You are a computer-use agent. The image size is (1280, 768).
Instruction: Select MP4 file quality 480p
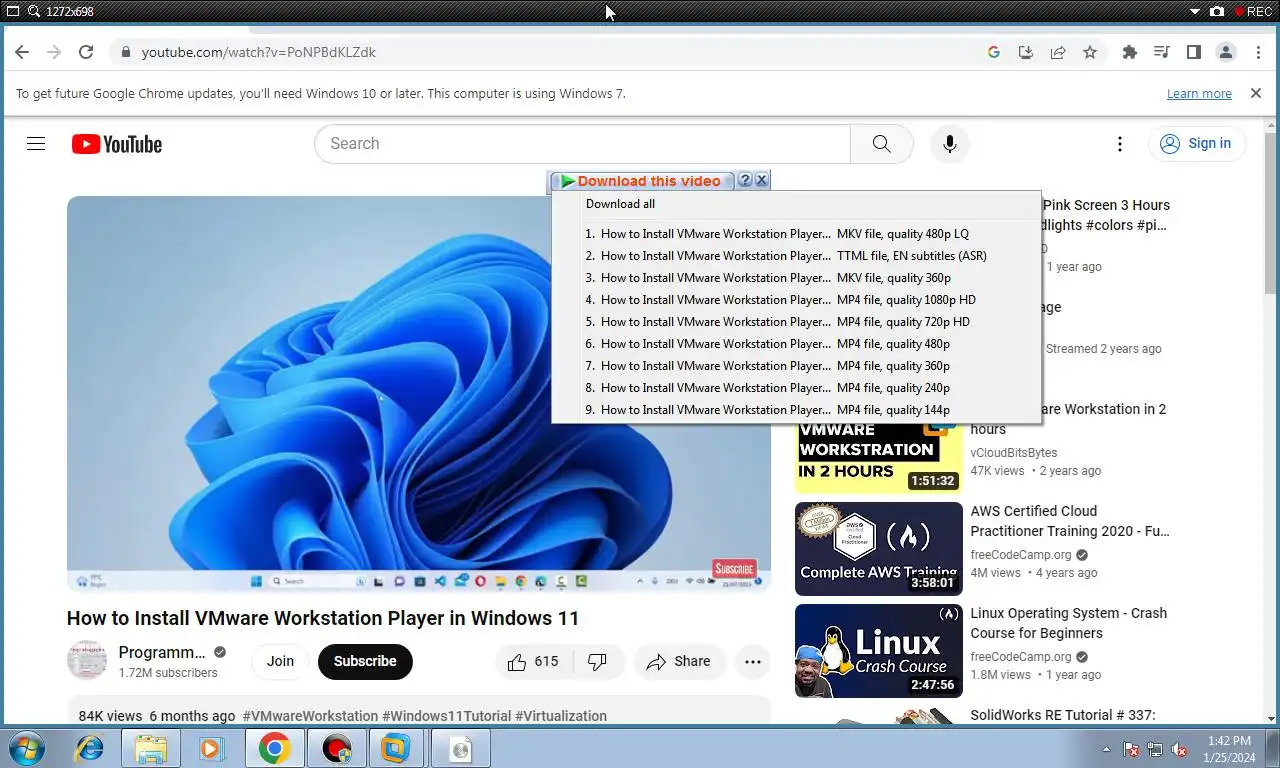pyautogui.click(x=796, y=344)
